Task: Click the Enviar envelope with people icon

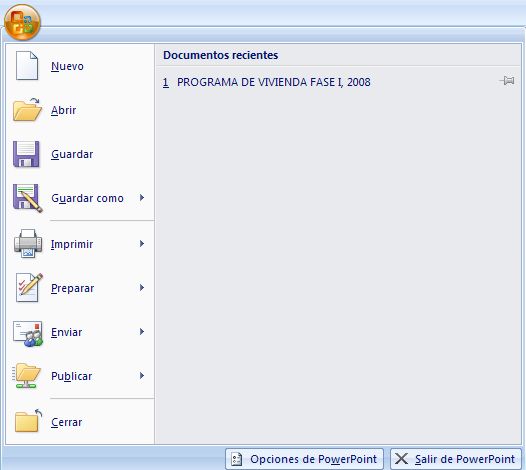Action: [x=28, y=334]
